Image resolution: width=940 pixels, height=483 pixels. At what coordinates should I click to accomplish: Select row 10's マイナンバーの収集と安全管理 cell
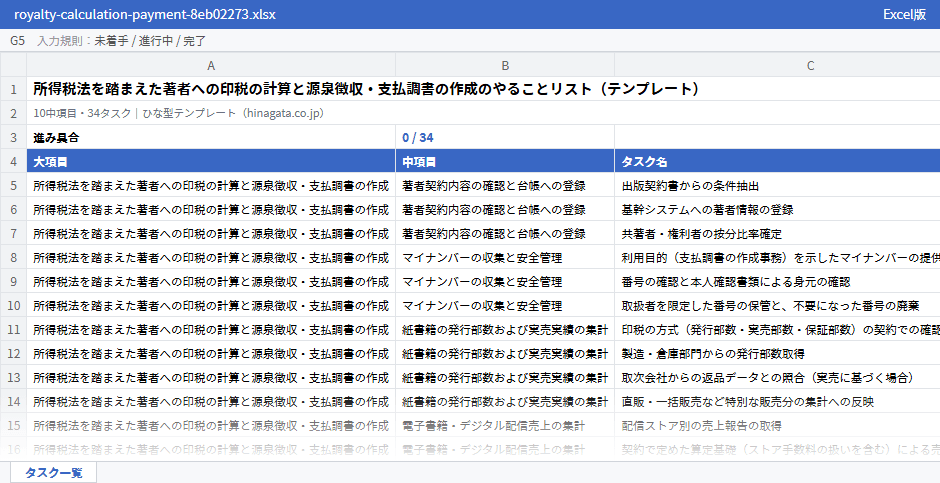pos(505,306)
